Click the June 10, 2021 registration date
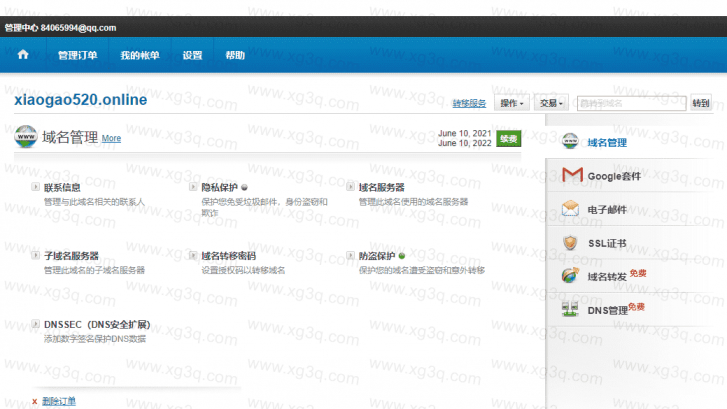The width and height of the screenshot is (727, 409). pos(465,134)
